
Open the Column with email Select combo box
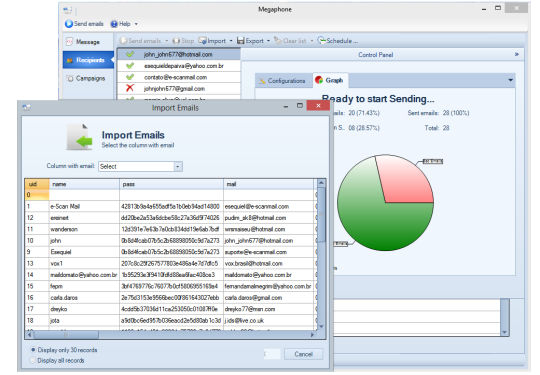pos(141,167)
